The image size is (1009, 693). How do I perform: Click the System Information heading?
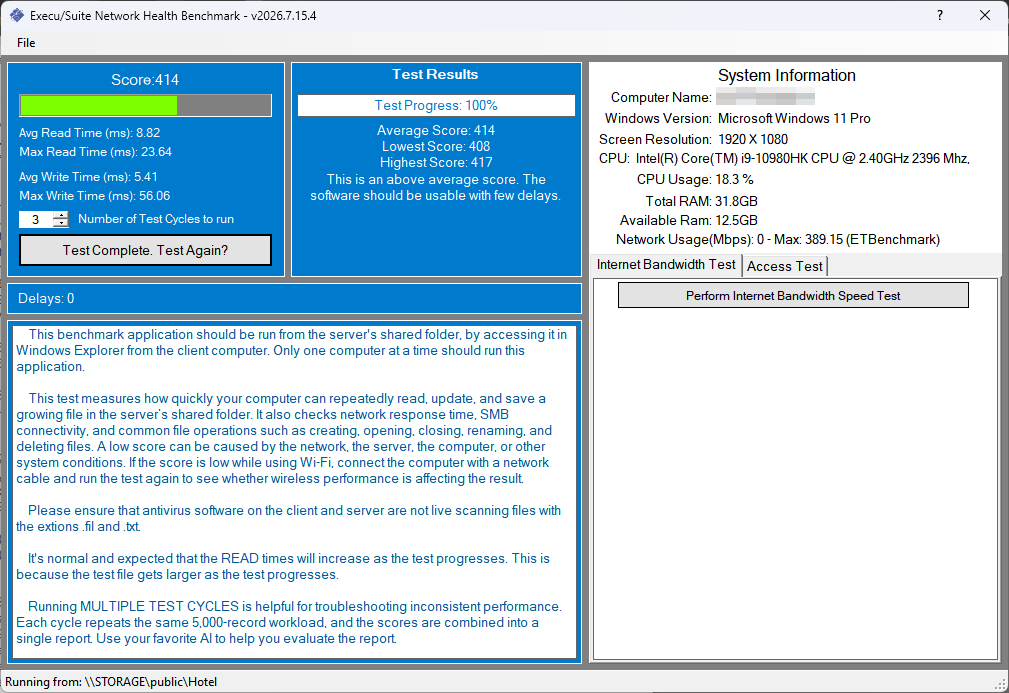tap(786, 76)
